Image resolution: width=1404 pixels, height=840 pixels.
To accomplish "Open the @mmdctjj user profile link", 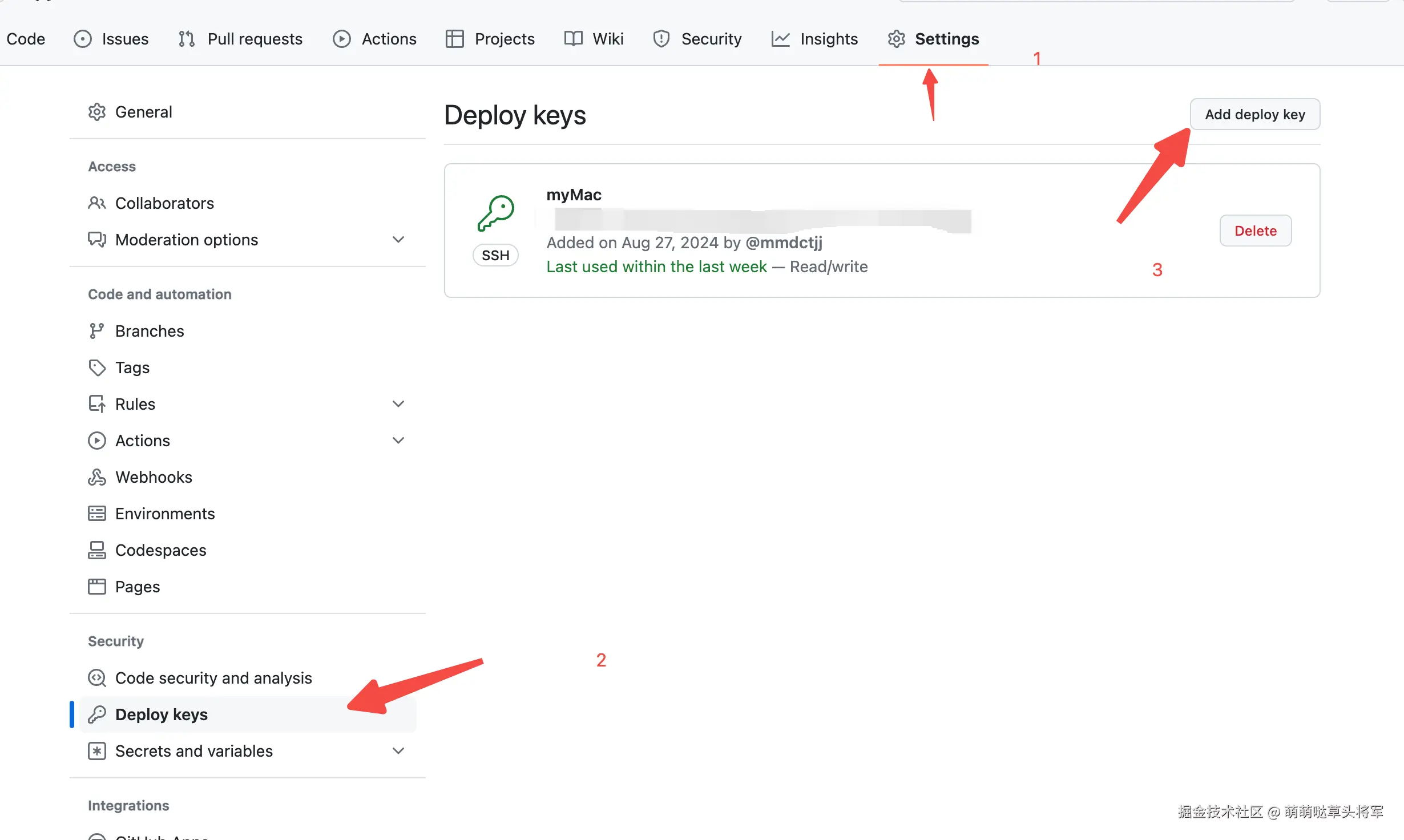I will [x=784, y=243].
